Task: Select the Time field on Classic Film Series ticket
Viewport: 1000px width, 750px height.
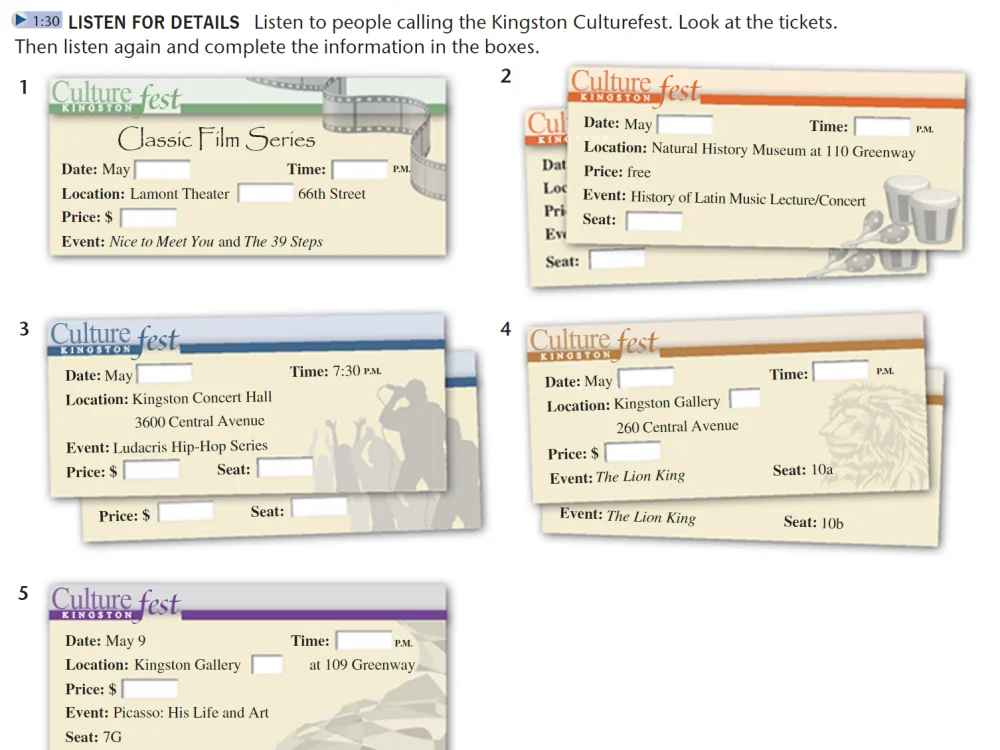Action: click(359, 170)
